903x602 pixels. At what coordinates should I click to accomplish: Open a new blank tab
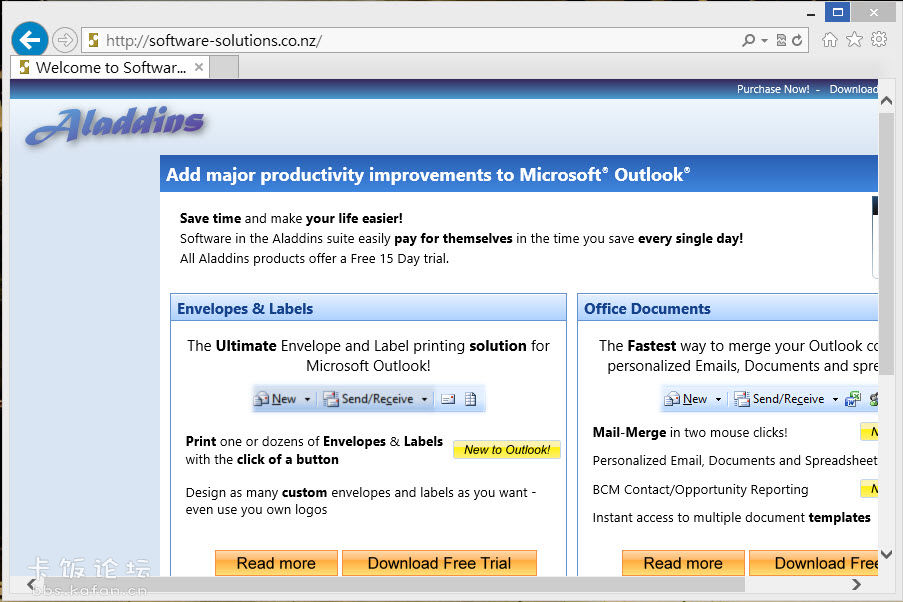coord(224,67)
